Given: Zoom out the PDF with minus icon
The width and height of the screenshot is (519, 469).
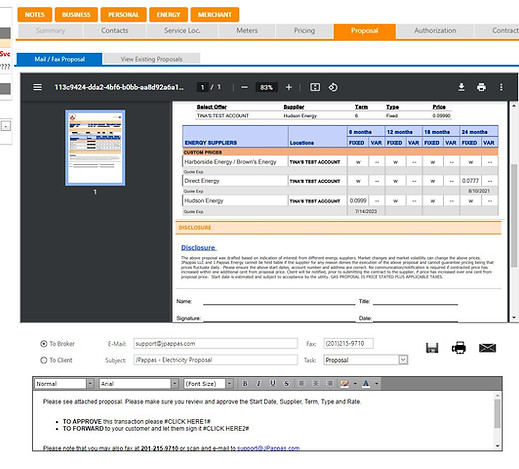Looking at the screenshot, I should coord(244,87).
